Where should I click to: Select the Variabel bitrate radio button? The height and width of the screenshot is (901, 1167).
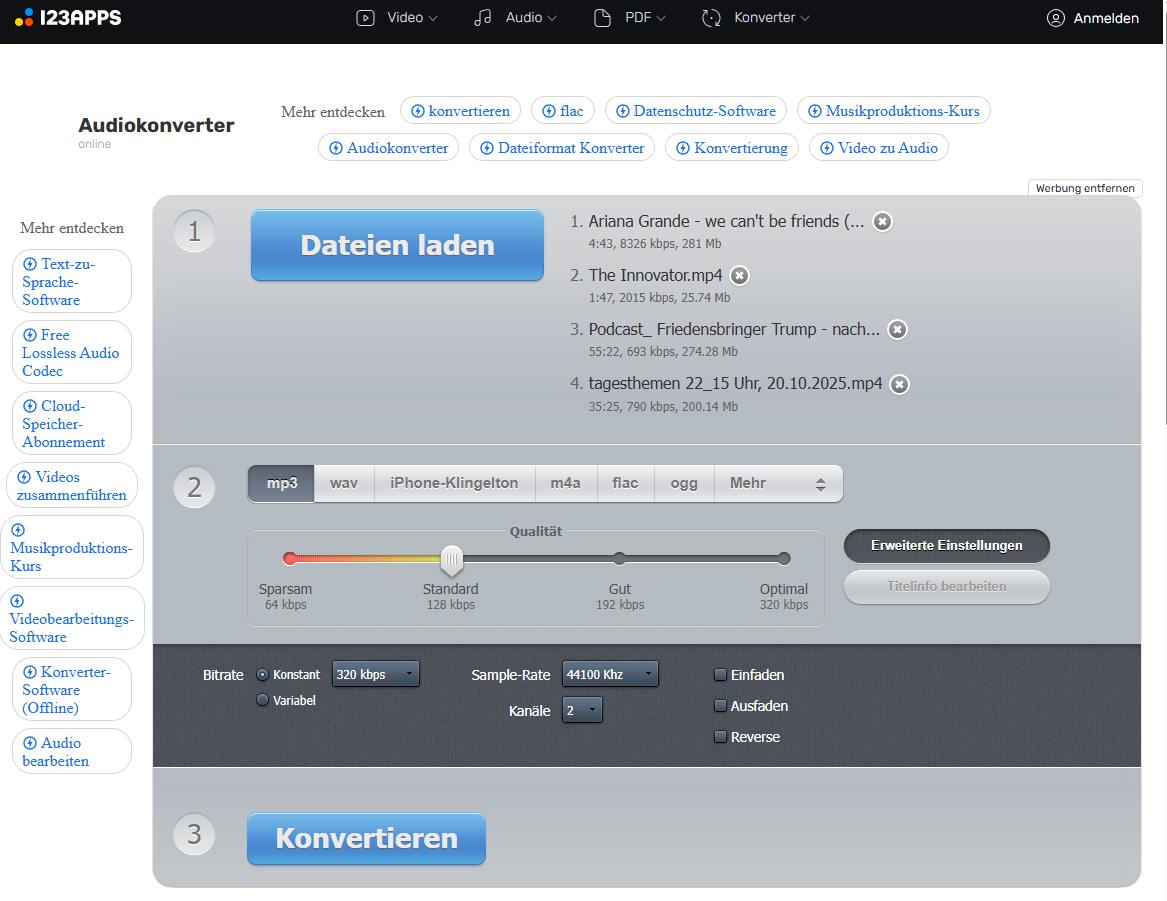tap(263, 700)
